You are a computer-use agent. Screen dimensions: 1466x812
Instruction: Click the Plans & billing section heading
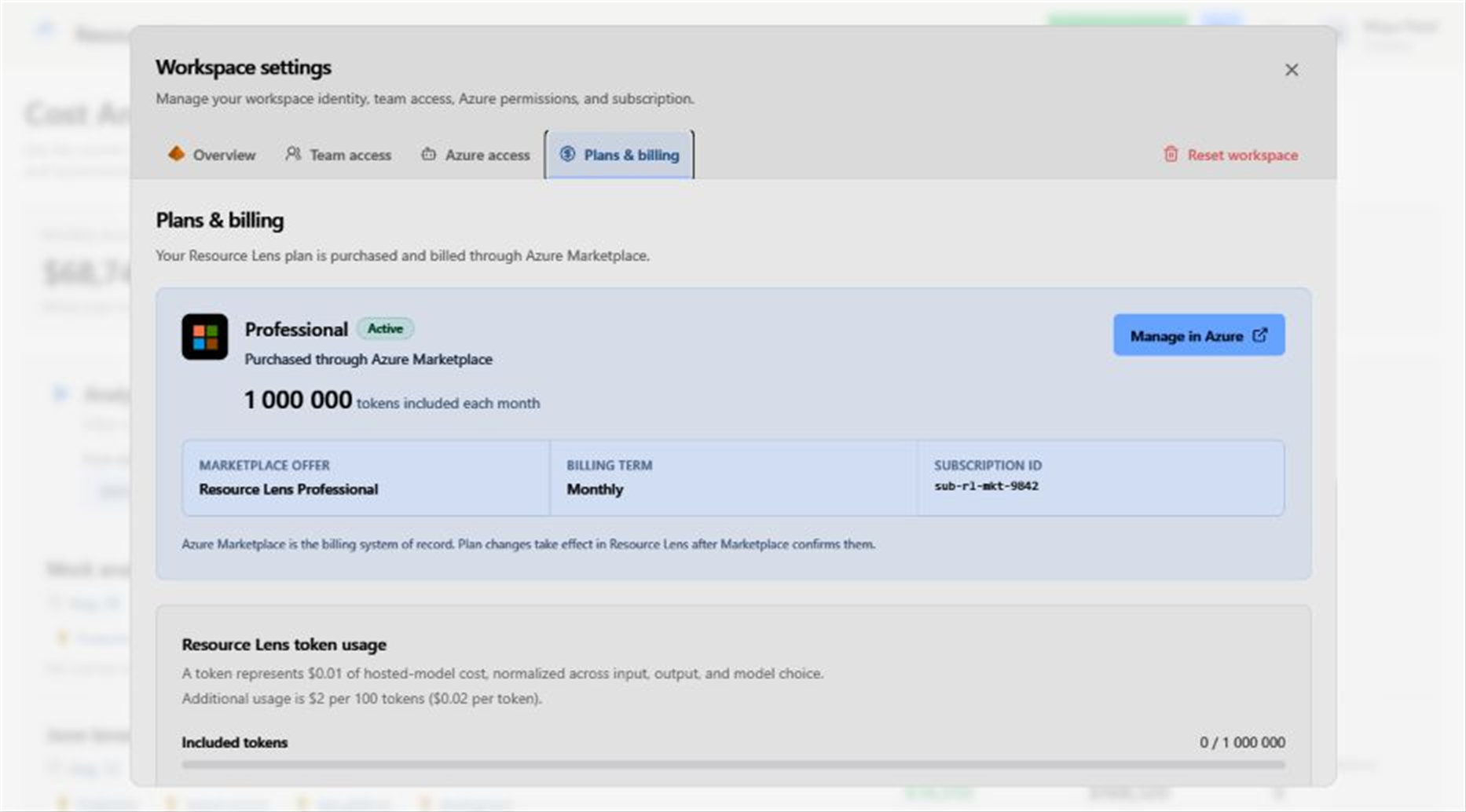point(219,221)
